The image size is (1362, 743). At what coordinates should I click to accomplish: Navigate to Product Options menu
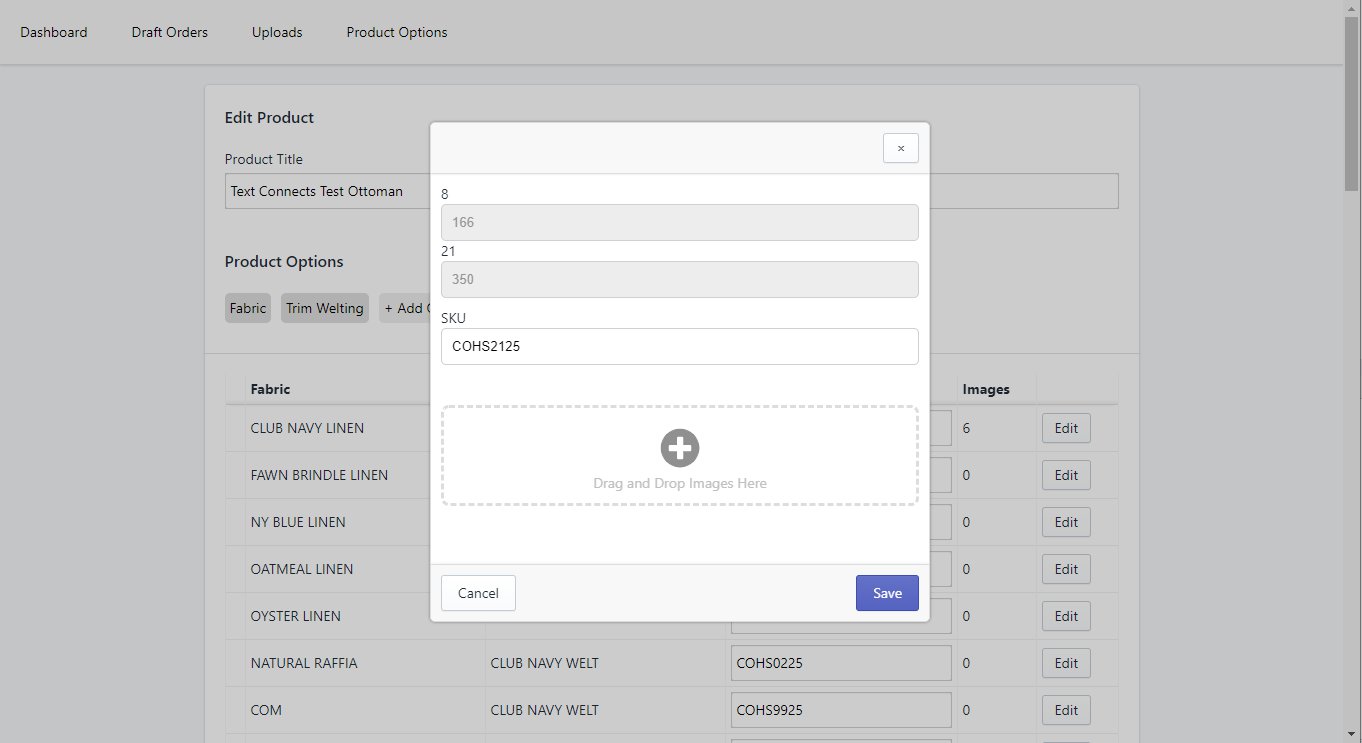397,32
